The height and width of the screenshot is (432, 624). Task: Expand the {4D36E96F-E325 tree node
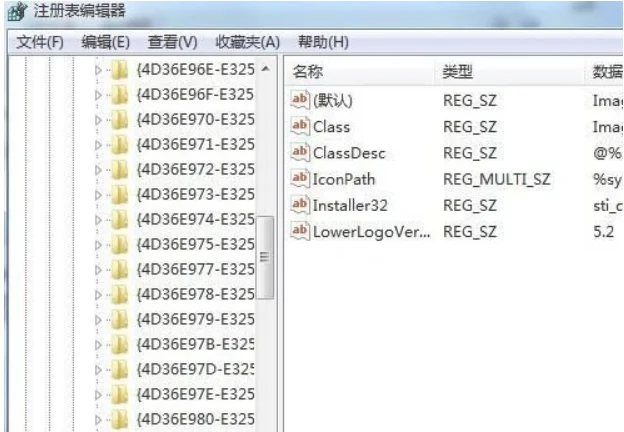click(x=98, y=95)
